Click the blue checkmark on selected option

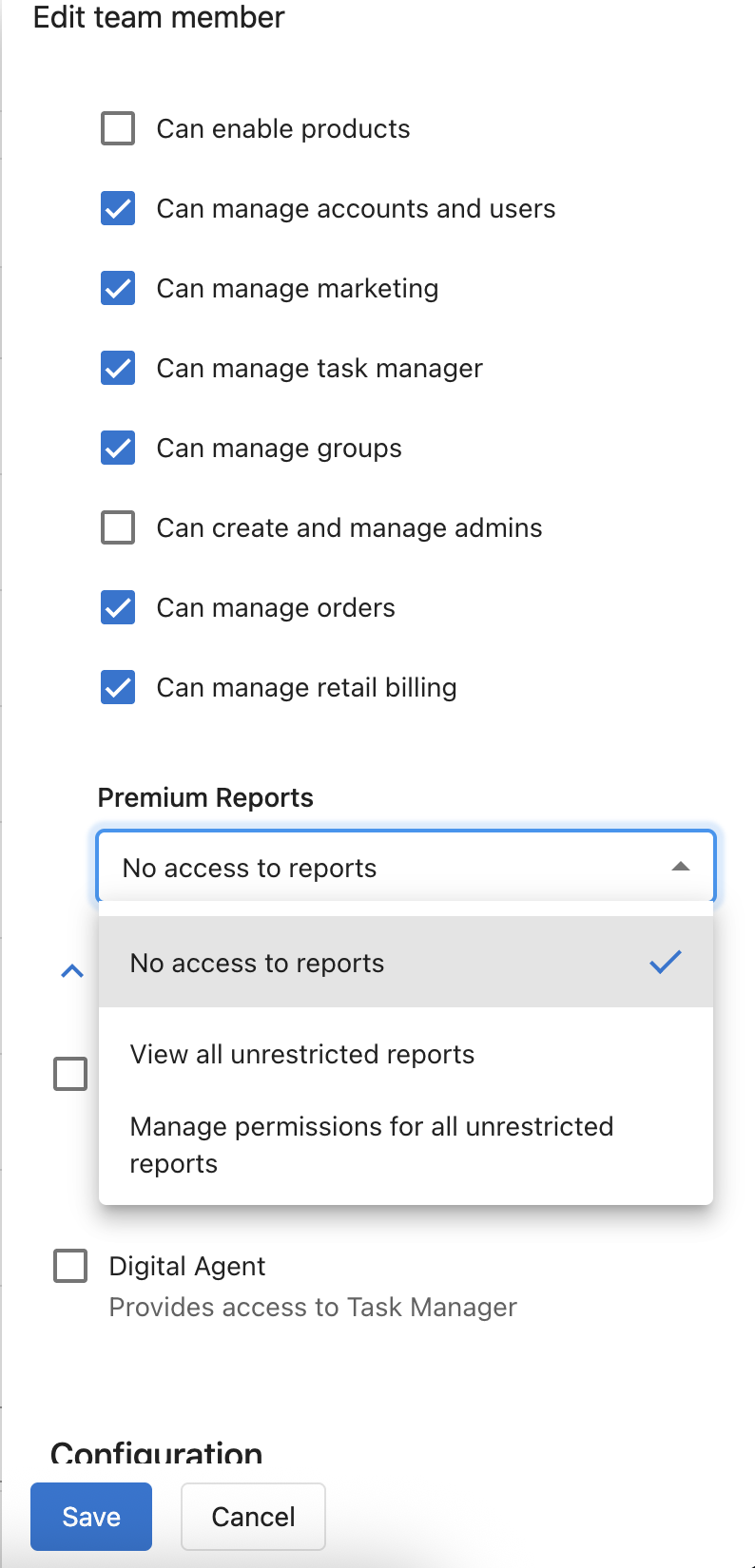pos(666,962)
